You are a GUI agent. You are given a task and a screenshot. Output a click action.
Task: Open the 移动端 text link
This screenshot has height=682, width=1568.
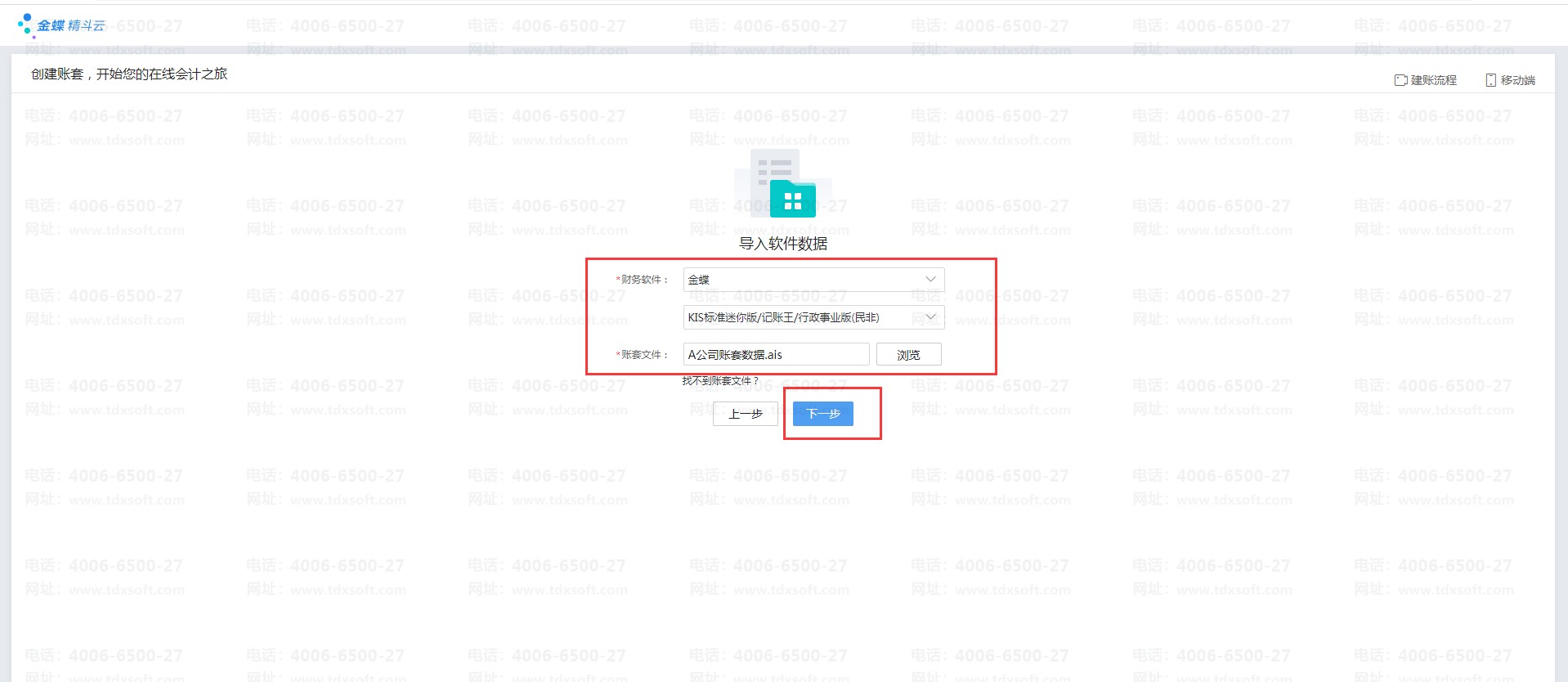[1517, 80]
